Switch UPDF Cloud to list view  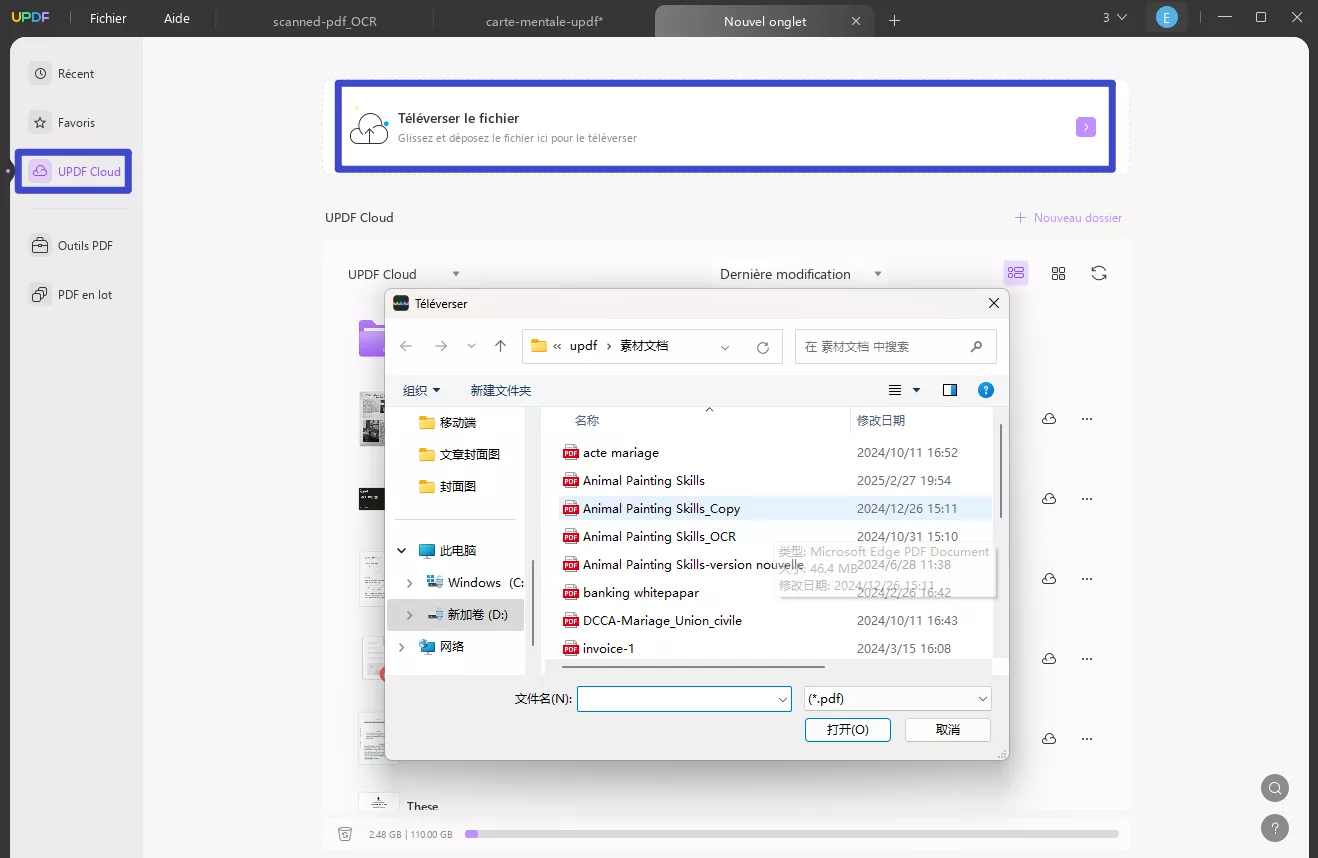pos(1016,273)
